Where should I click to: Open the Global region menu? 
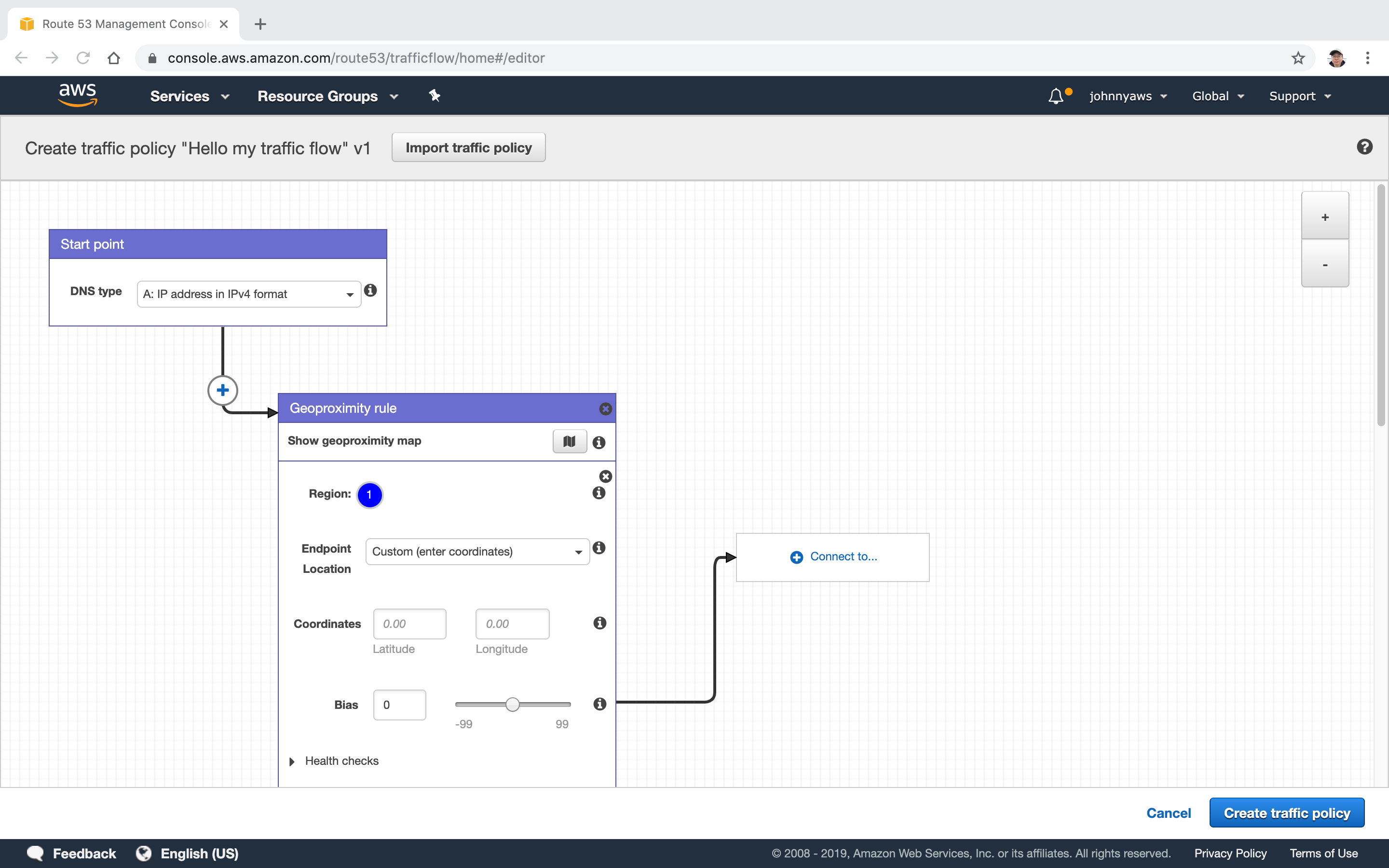point(1218,96)
